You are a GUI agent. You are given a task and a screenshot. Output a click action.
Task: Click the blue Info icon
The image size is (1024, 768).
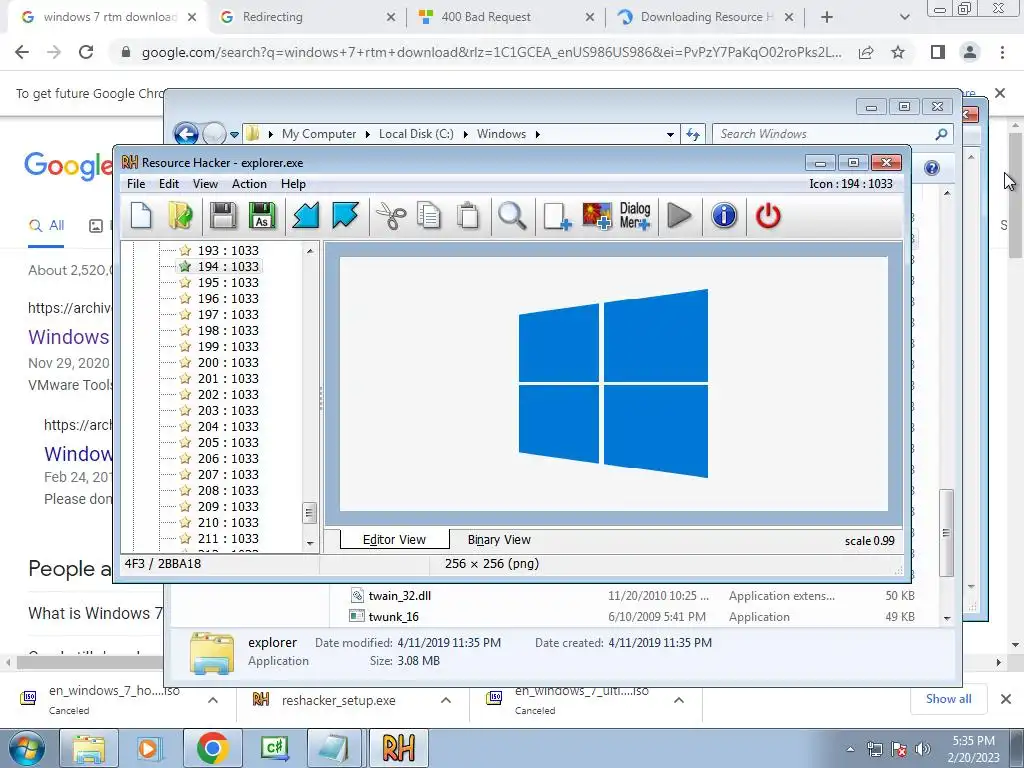(x=724, y=216)
